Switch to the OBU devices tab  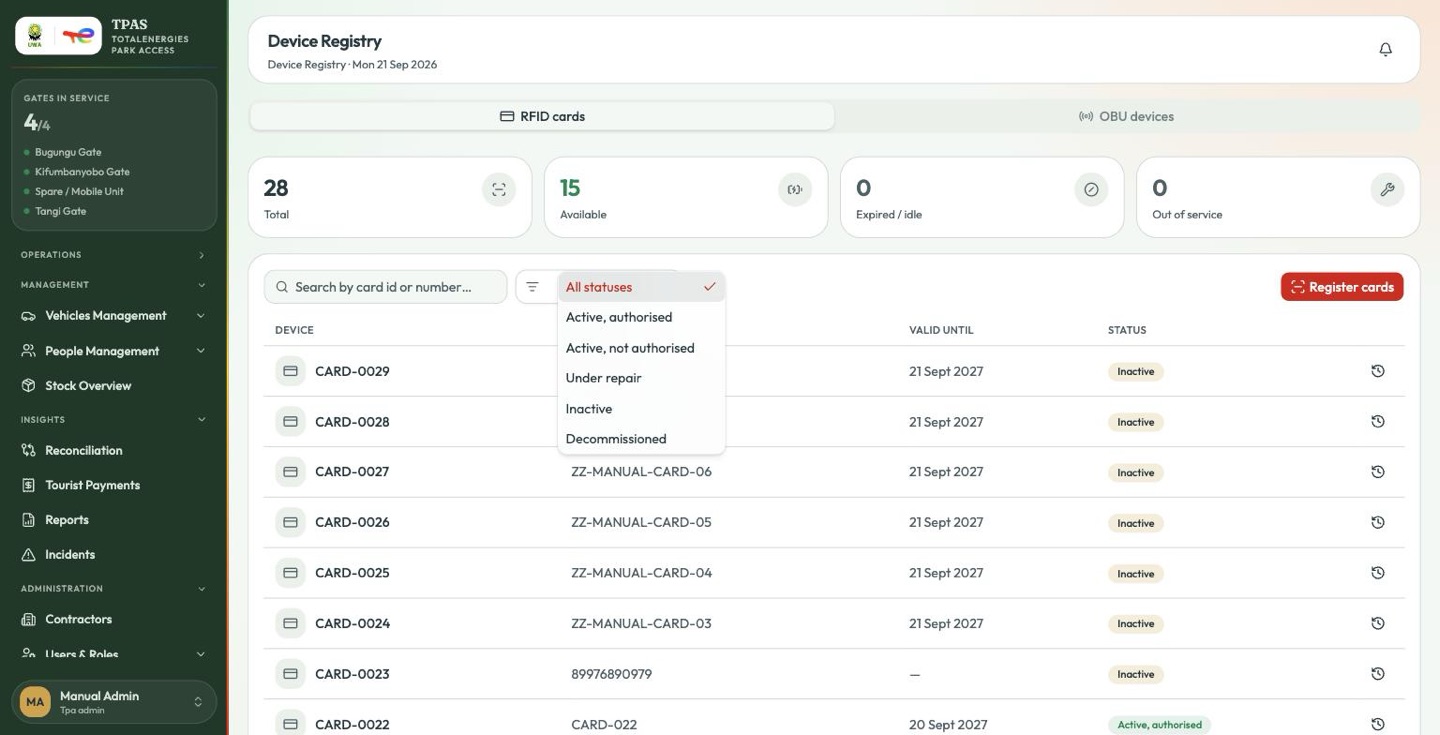point(1126,116)
